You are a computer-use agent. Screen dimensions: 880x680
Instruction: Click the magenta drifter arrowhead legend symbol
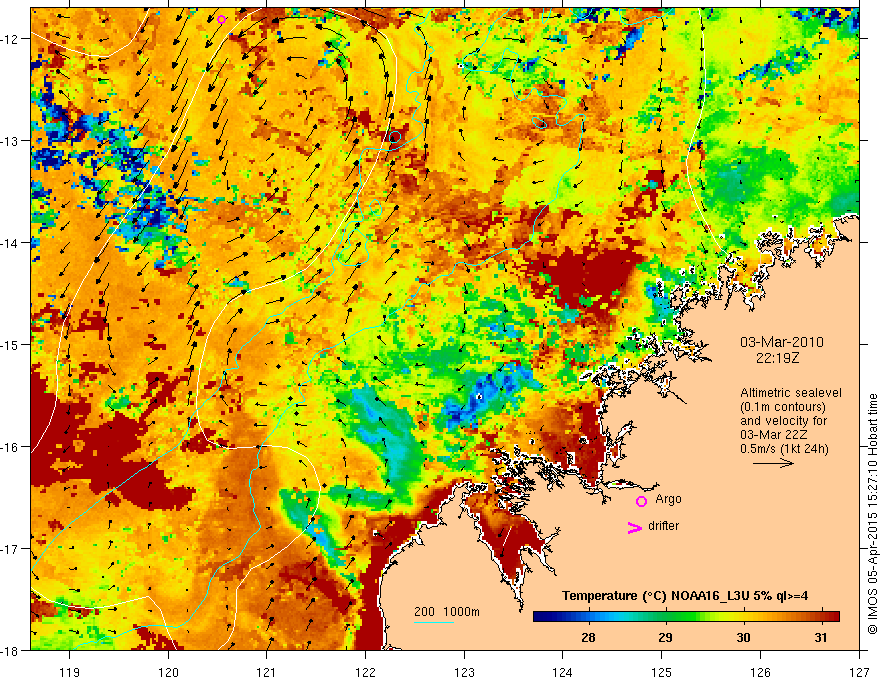pos(634,527)
